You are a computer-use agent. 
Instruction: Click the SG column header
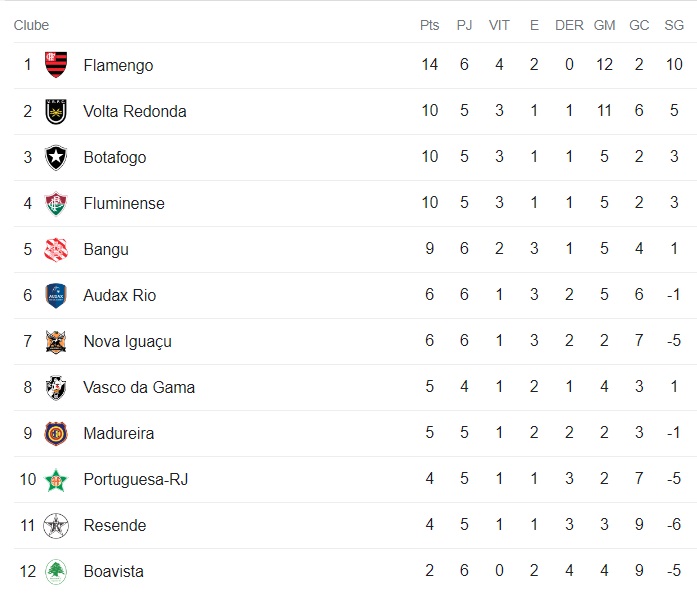[x=674, y=25]
